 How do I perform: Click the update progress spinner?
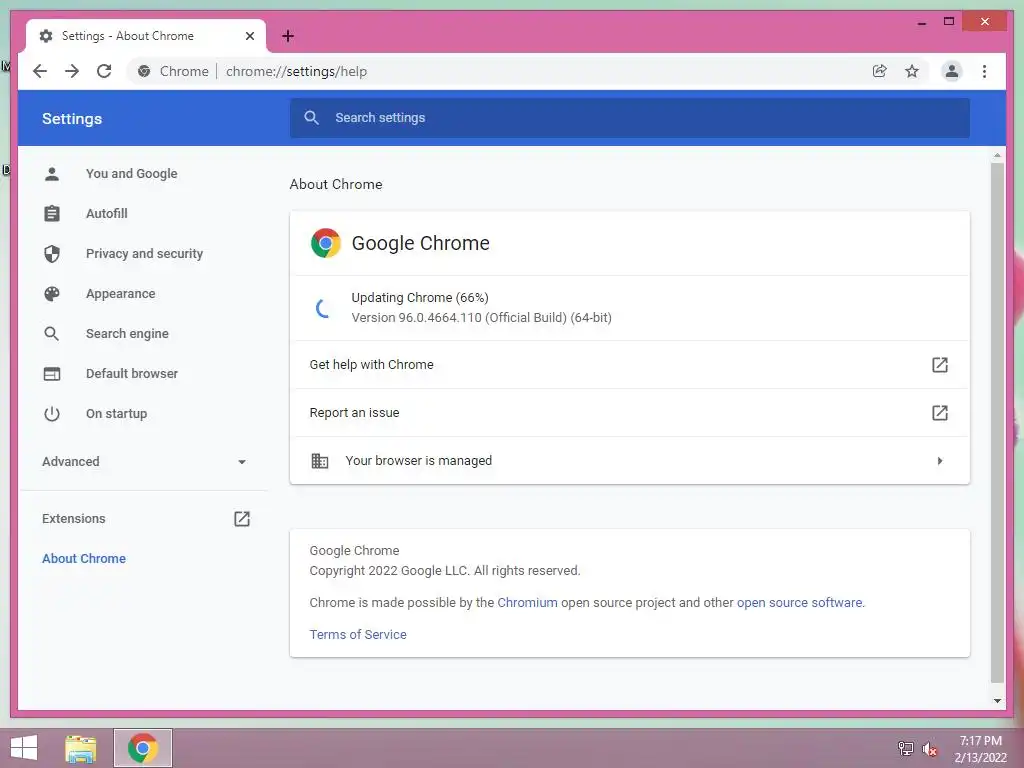pos(323,308)
